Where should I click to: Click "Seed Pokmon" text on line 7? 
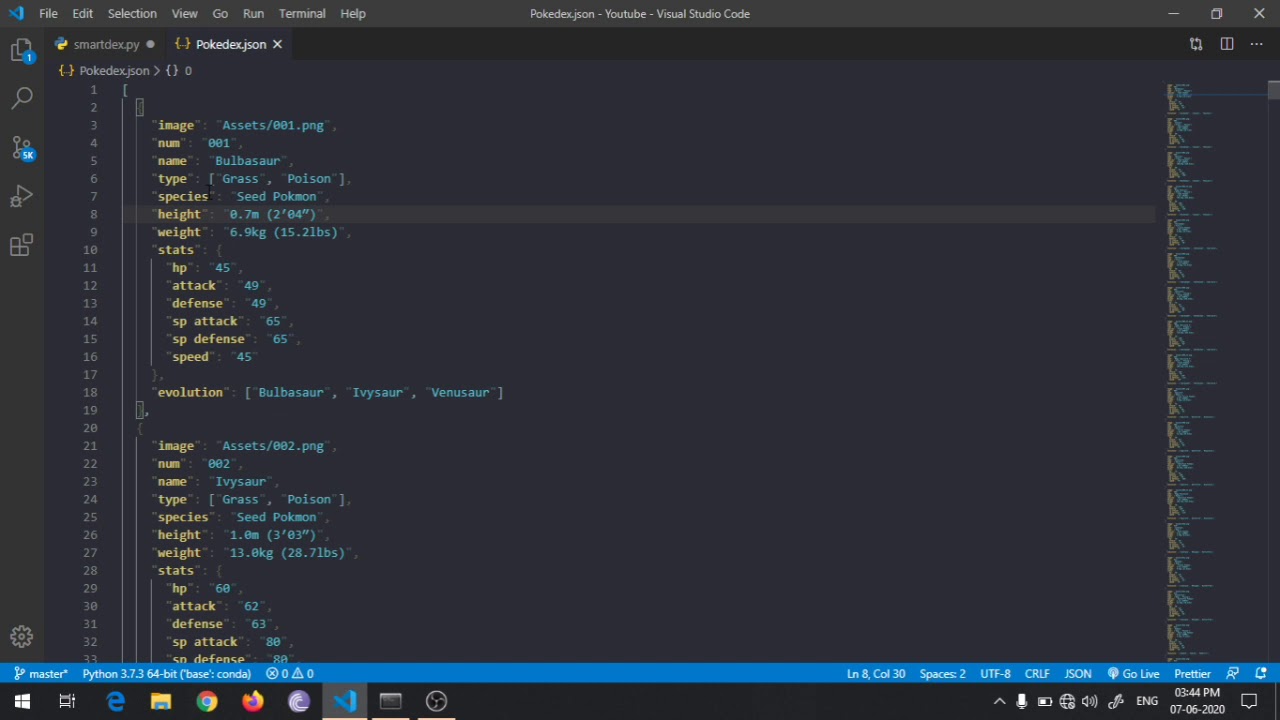[276, 197]
